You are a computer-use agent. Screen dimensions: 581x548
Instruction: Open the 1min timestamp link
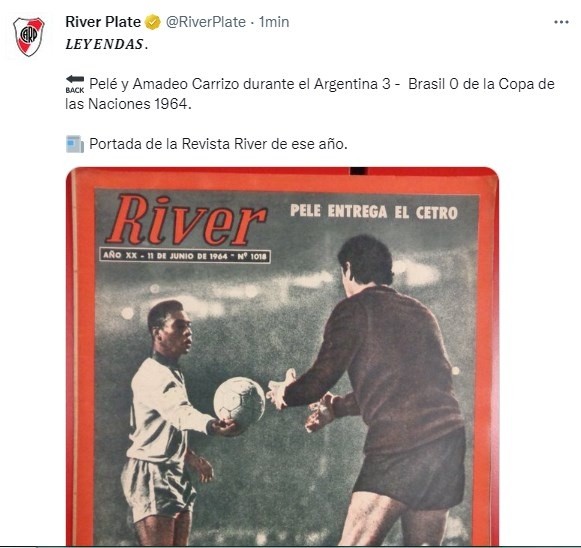coord(274,22)
